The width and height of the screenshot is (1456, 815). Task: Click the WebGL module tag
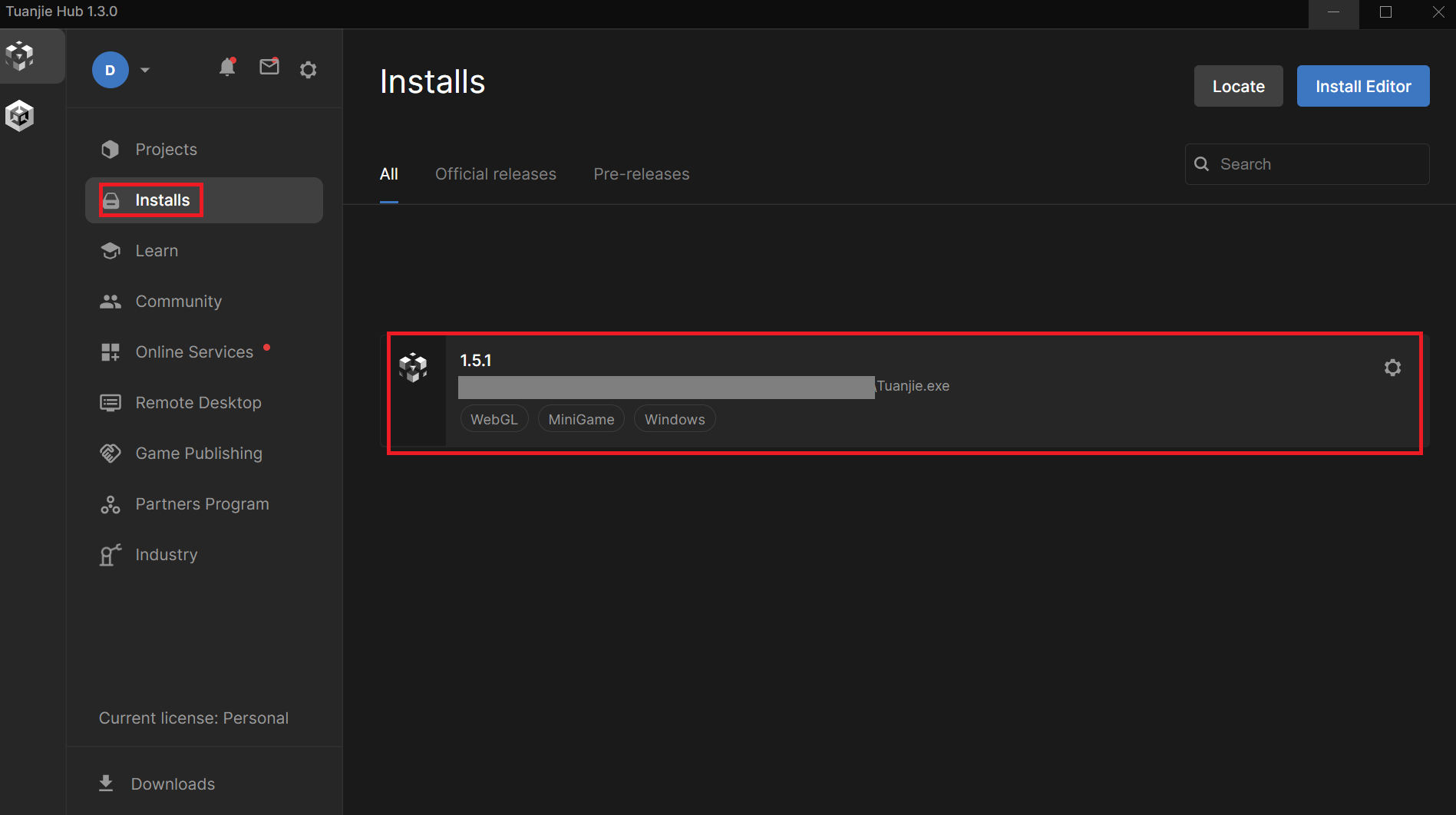tap(494, 420)
